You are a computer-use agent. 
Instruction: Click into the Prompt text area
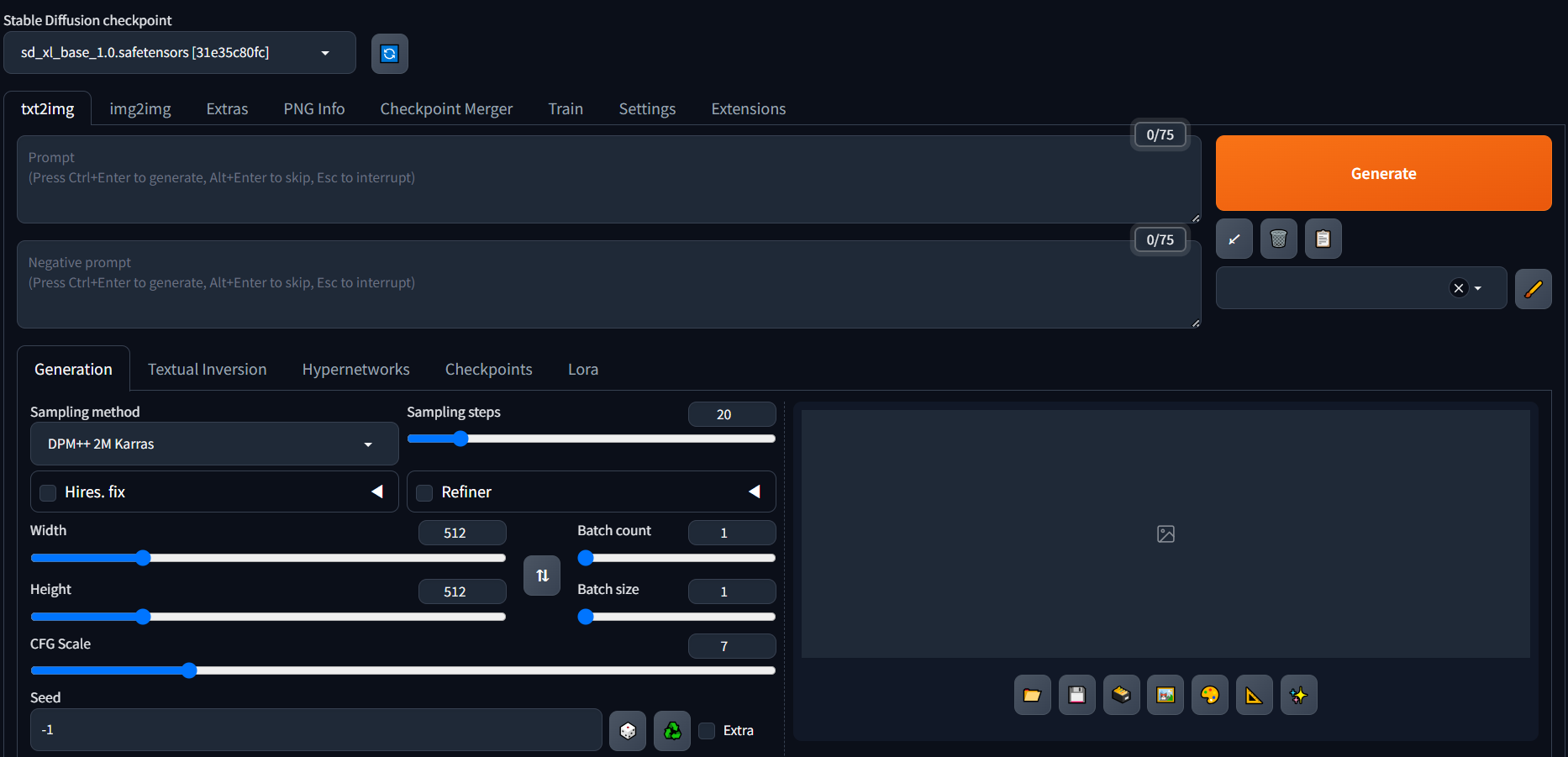pyautogui.click(x=608, y=179)
